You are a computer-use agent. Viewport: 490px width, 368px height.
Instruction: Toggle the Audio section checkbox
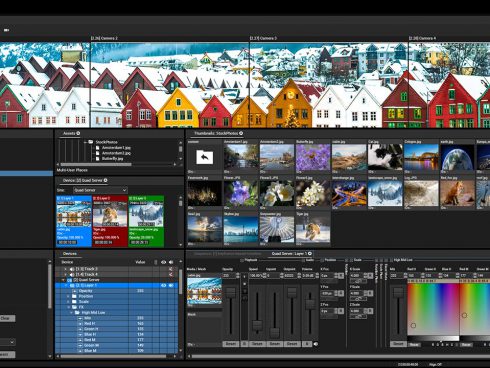click(303, 260)
